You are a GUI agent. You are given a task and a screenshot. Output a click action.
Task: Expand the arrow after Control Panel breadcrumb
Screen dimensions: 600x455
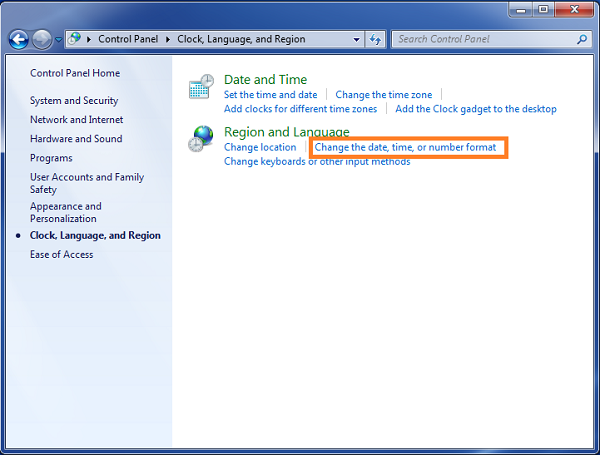(x=170, y=40)
